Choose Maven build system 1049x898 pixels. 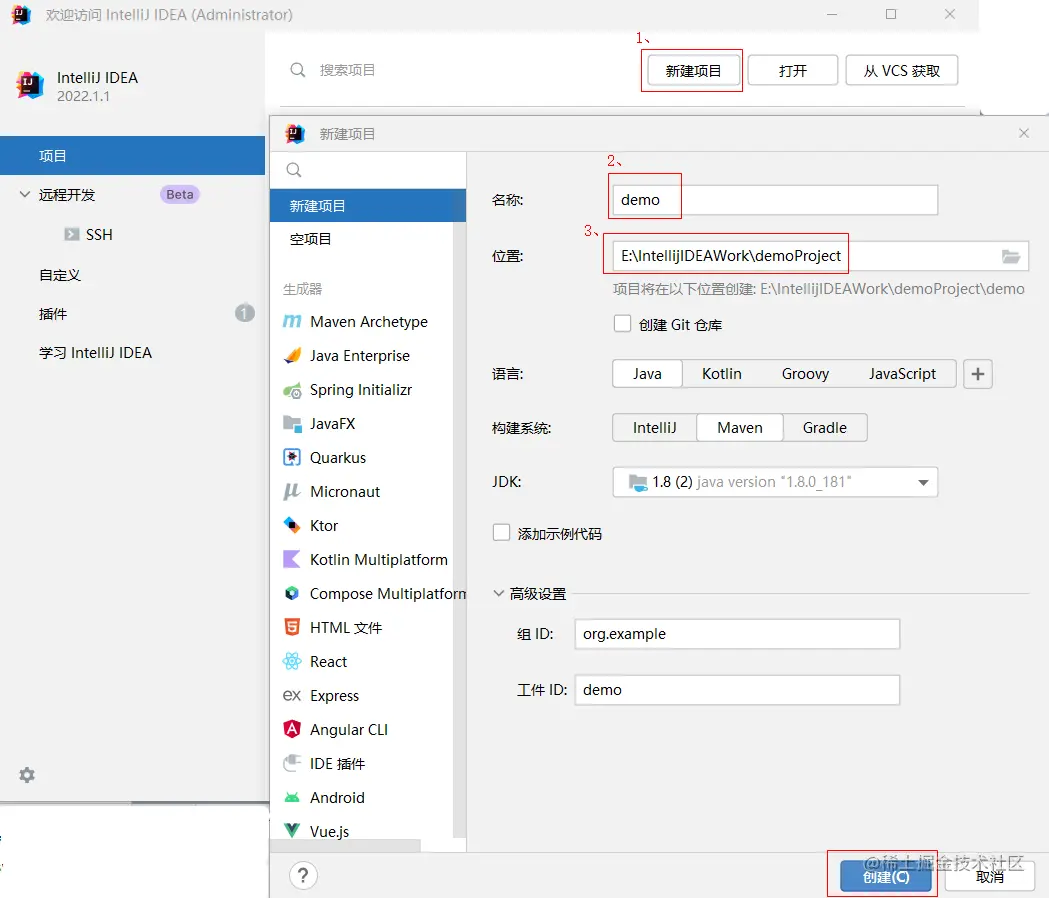click(x=740, y=428)
